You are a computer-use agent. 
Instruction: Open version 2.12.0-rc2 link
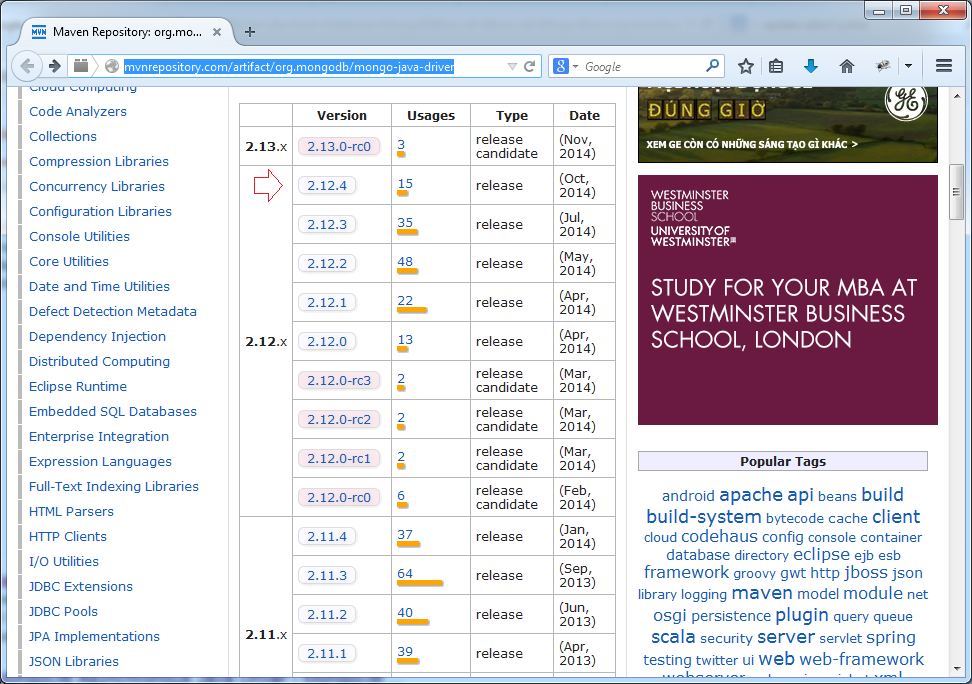(339, 419)
